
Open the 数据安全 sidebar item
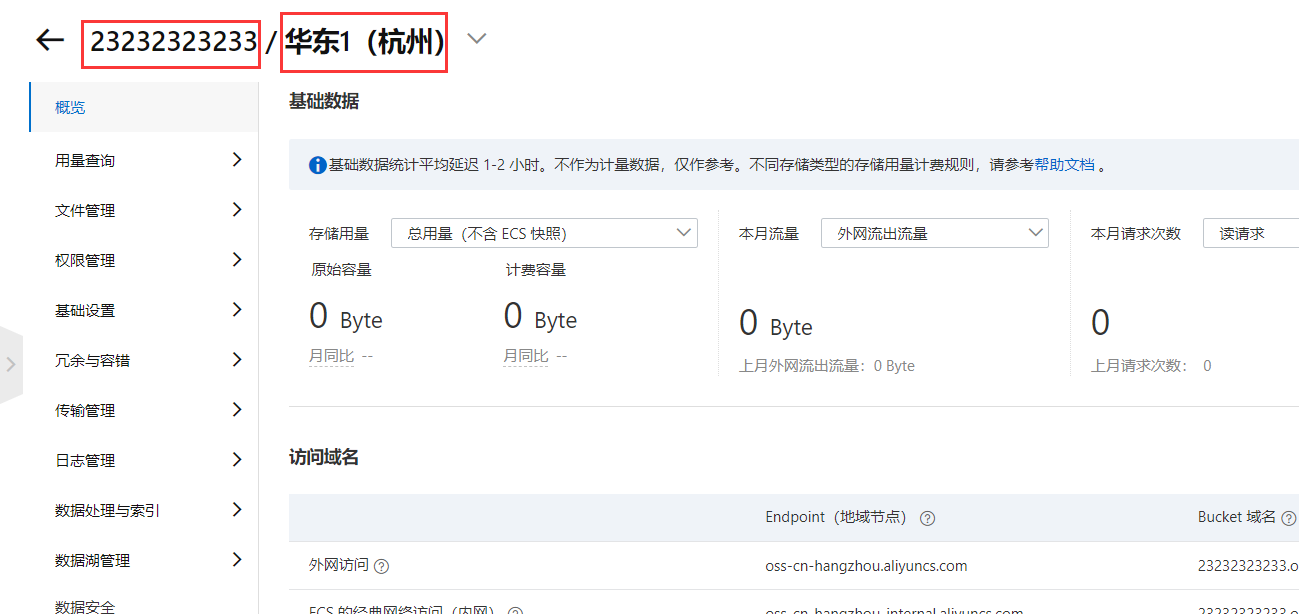[x=85, y=606]
